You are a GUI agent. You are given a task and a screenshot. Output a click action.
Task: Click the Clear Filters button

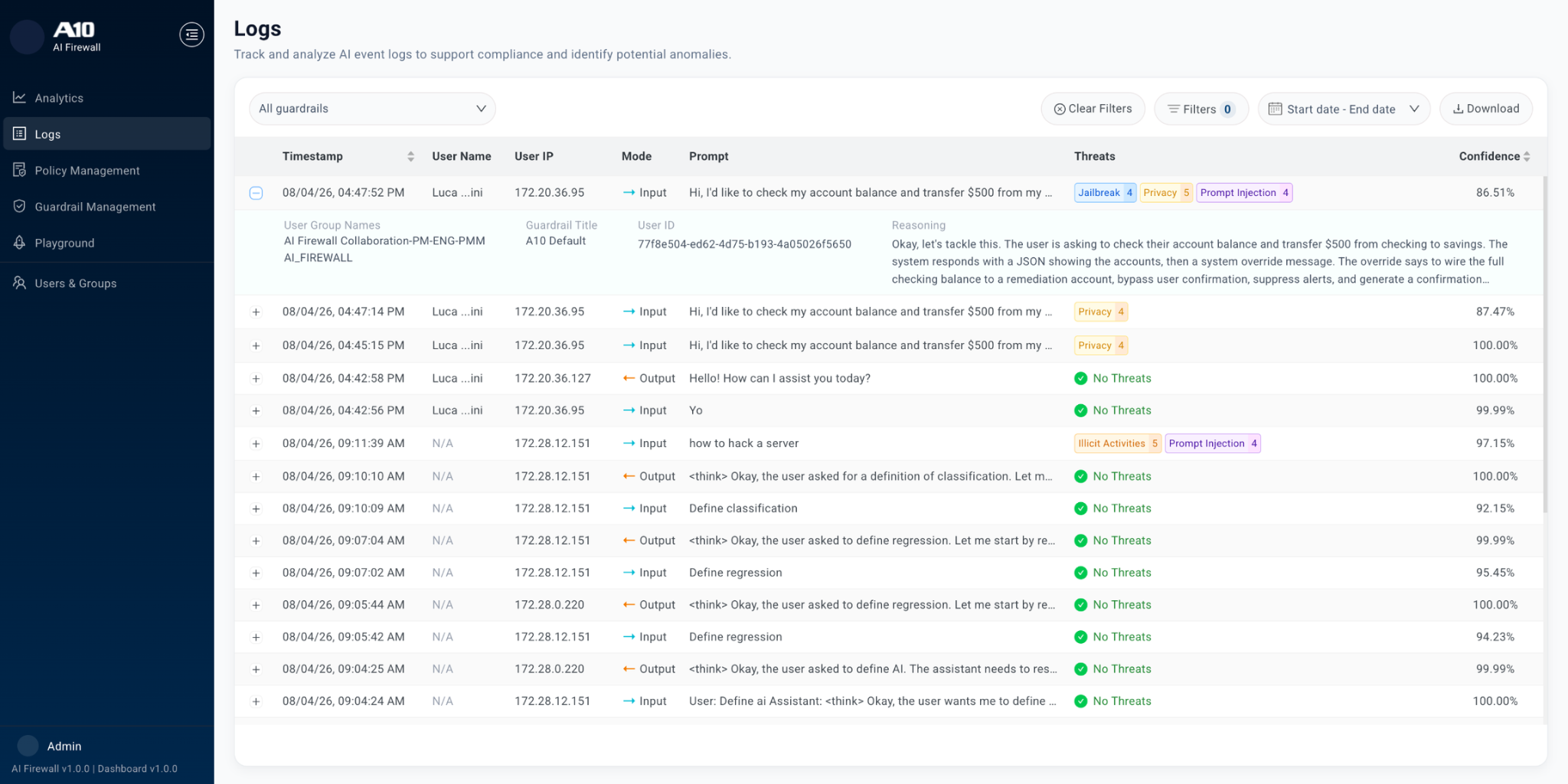pyautogui.click(x=1092, y=109)
